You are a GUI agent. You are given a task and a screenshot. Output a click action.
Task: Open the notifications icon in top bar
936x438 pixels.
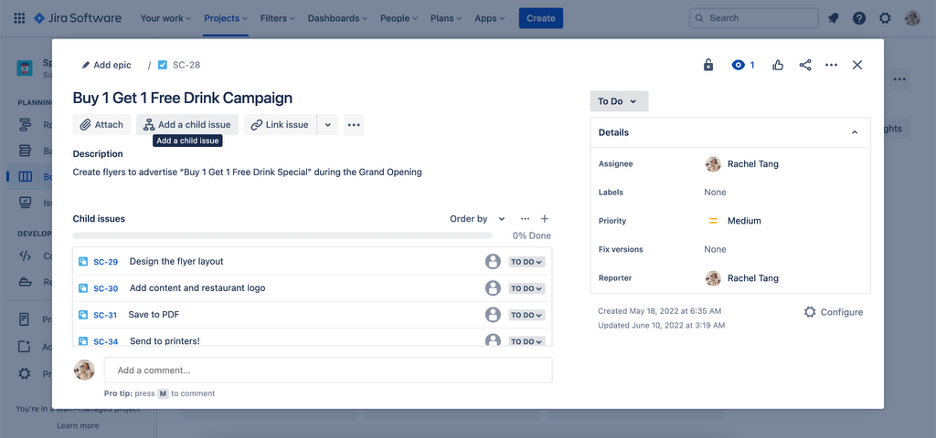(834, 18)
